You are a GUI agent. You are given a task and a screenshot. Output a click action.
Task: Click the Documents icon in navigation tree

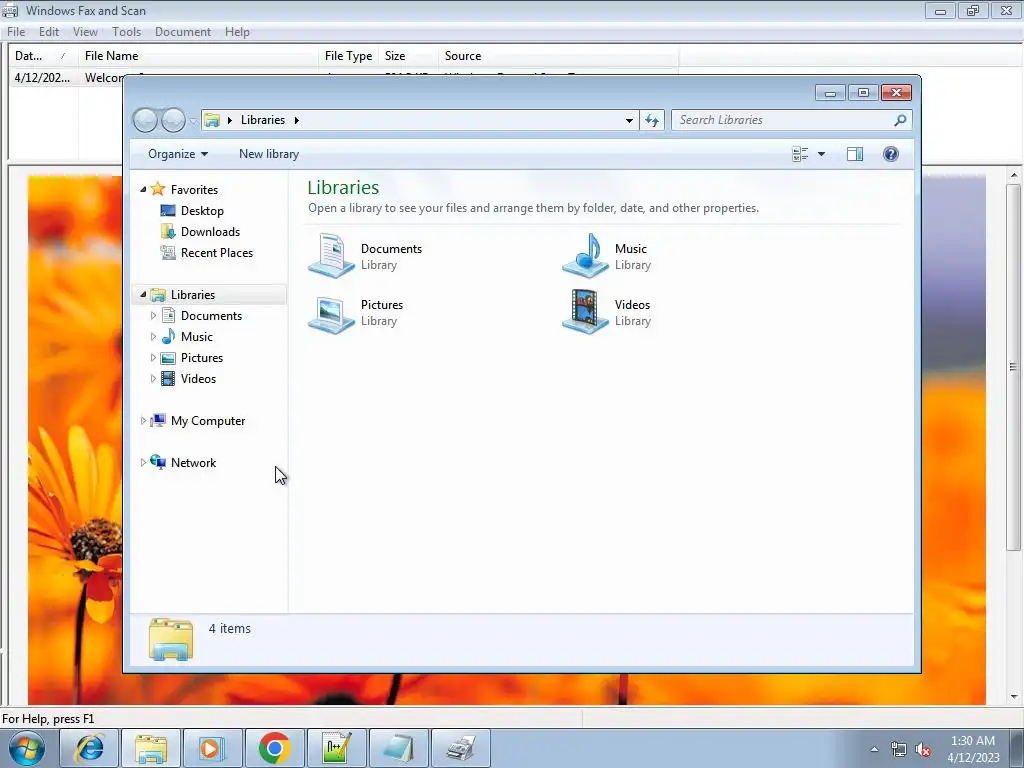[168, 315]
